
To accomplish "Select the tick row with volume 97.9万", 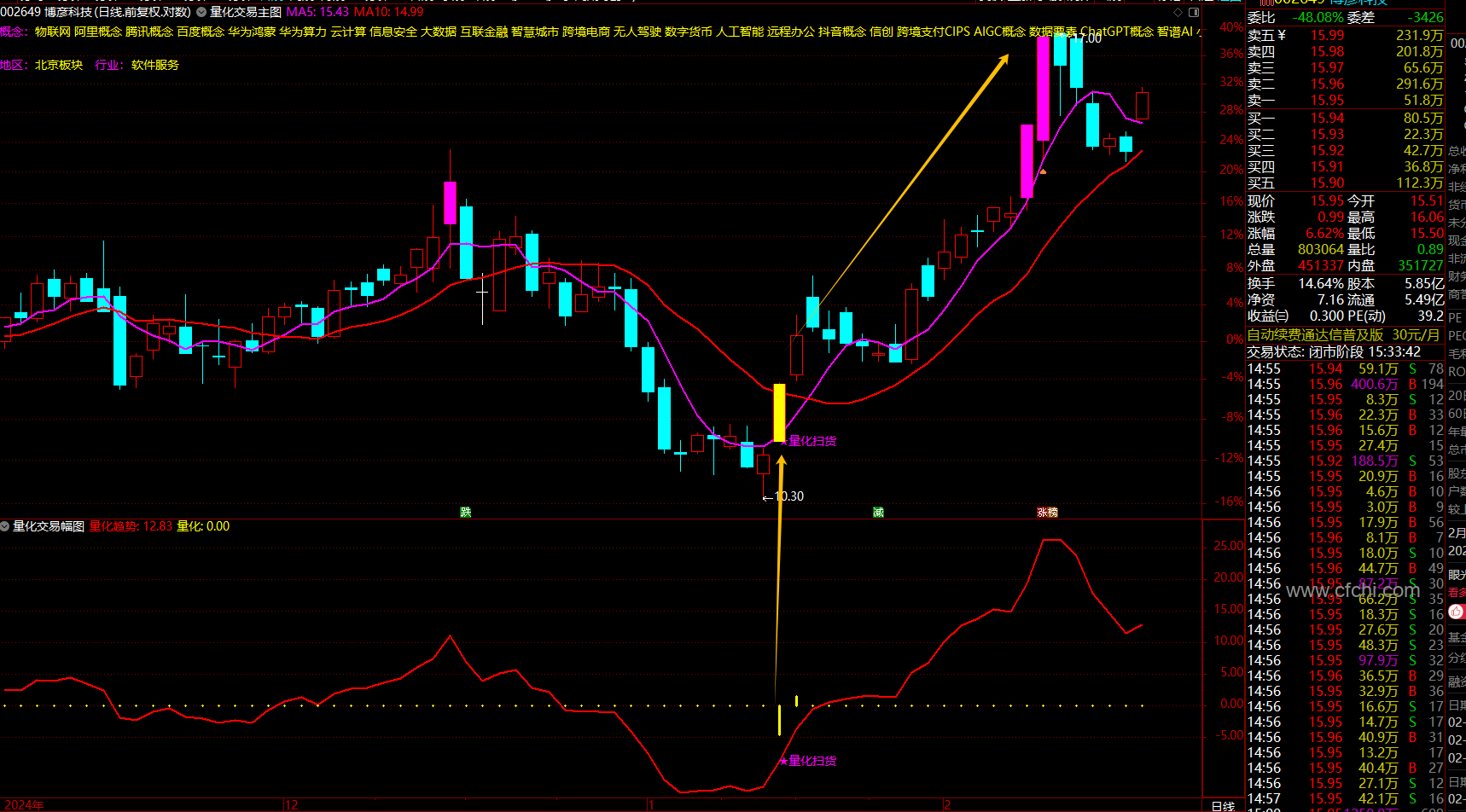I will pos(1345,660).
